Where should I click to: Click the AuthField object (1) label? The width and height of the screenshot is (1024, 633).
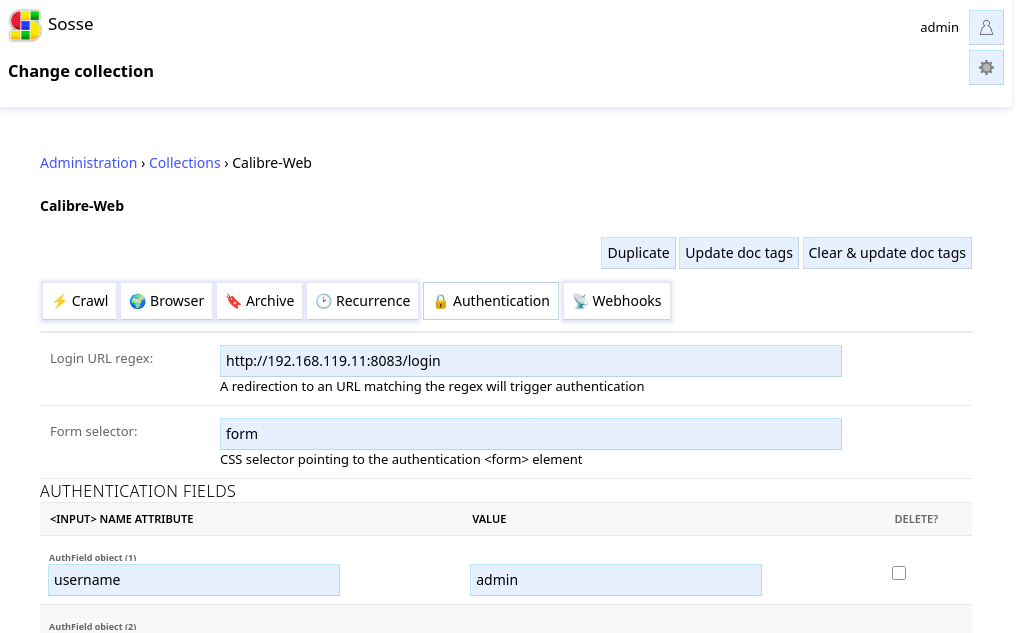(x=93, y=557)
